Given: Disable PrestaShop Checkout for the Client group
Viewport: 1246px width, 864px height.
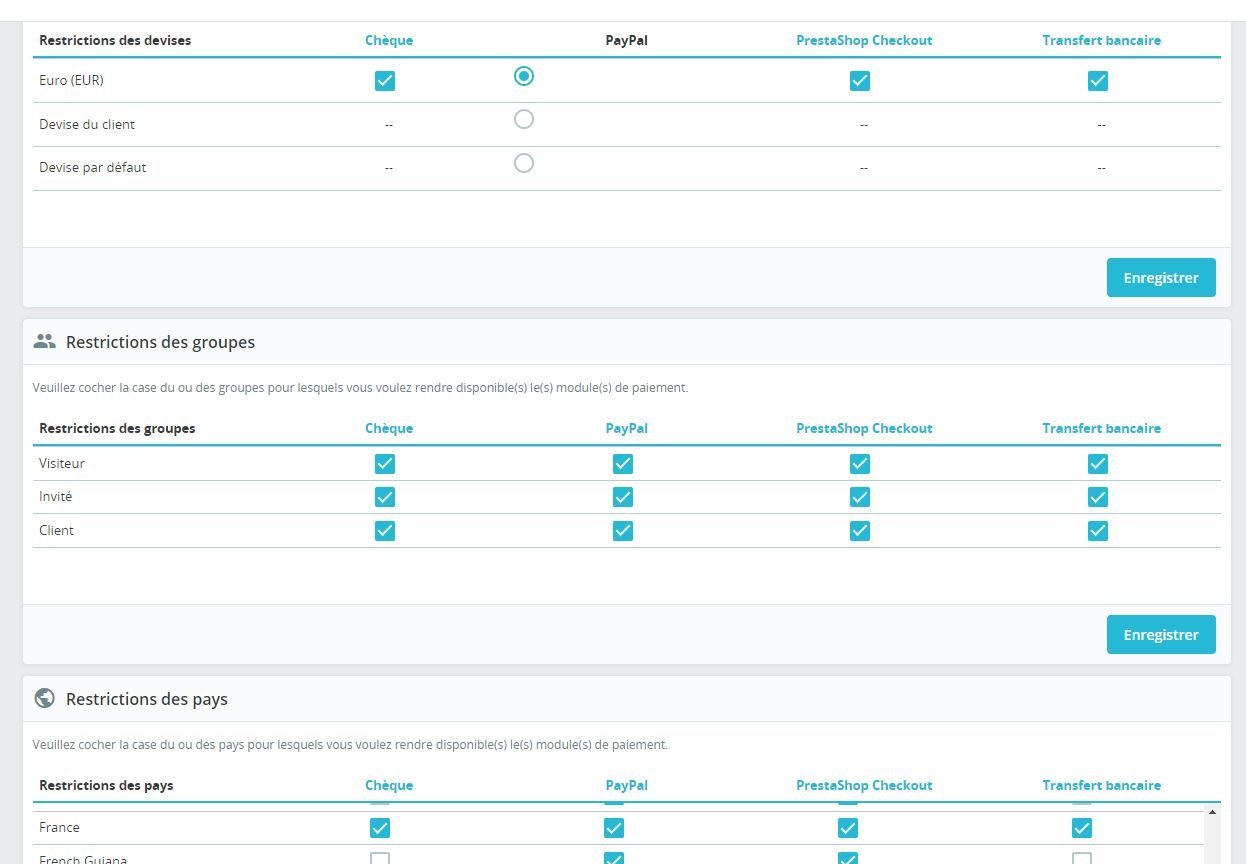Looking at the screenshot, I should coord(860,531).
